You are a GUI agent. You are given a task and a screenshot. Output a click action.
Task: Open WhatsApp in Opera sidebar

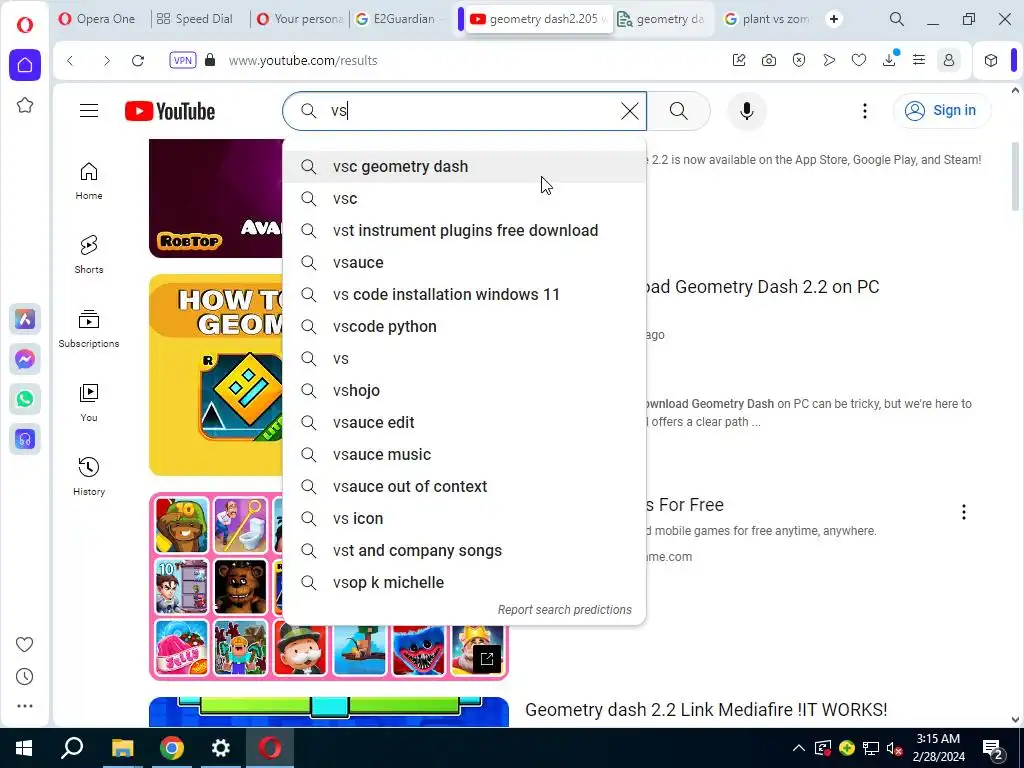tap(25, 399)
